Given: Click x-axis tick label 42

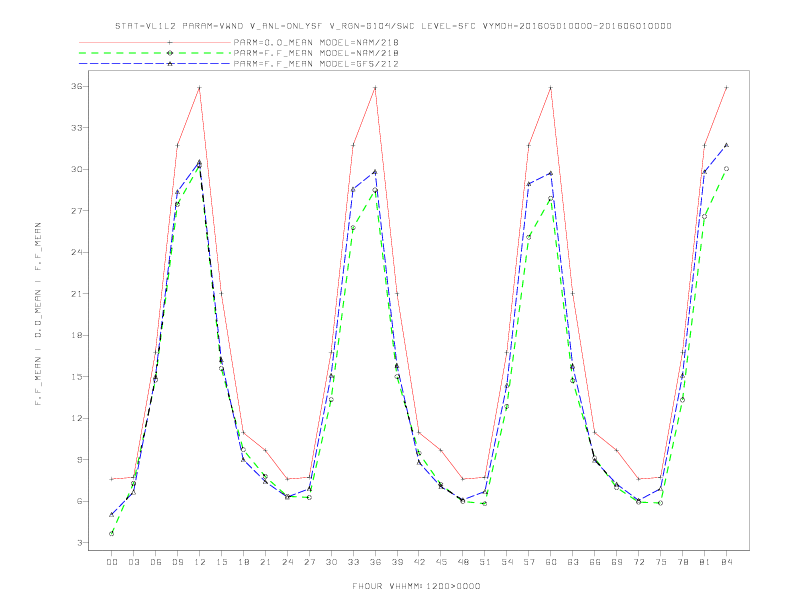Looking at the screenshot, I should 419,562.
